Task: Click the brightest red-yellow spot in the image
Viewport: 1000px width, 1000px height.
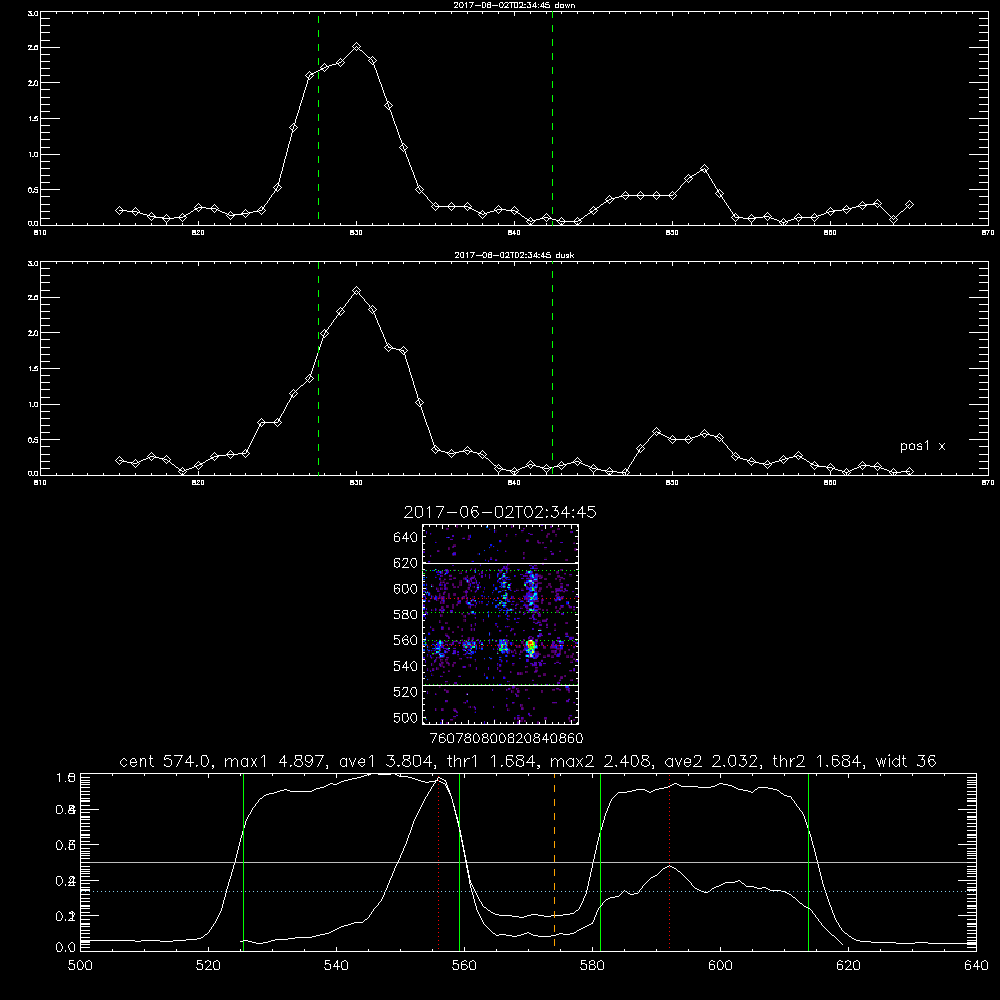Action: coord(530,647)
